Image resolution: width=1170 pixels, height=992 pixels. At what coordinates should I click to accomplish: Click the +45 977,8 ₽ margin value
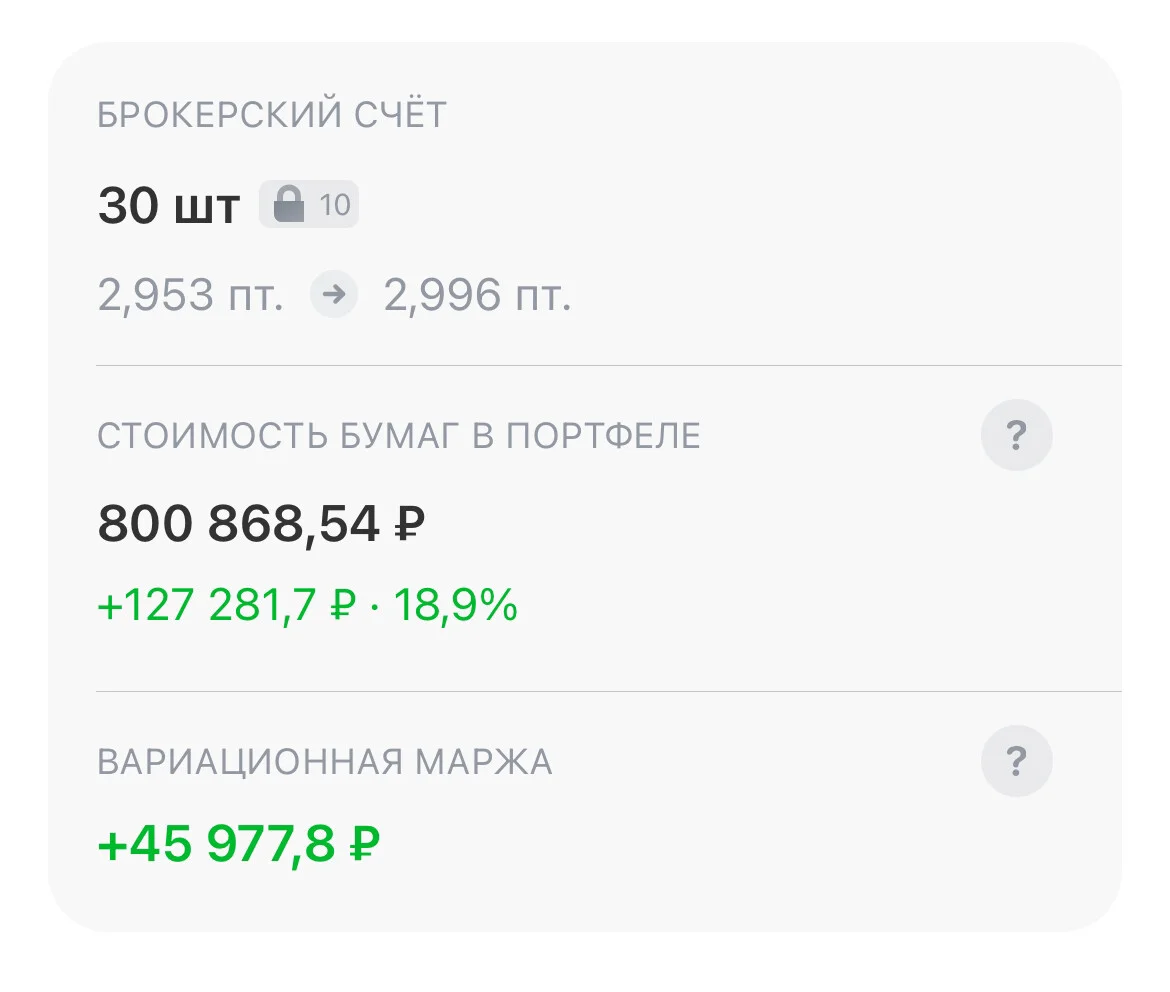pos(239,845)
